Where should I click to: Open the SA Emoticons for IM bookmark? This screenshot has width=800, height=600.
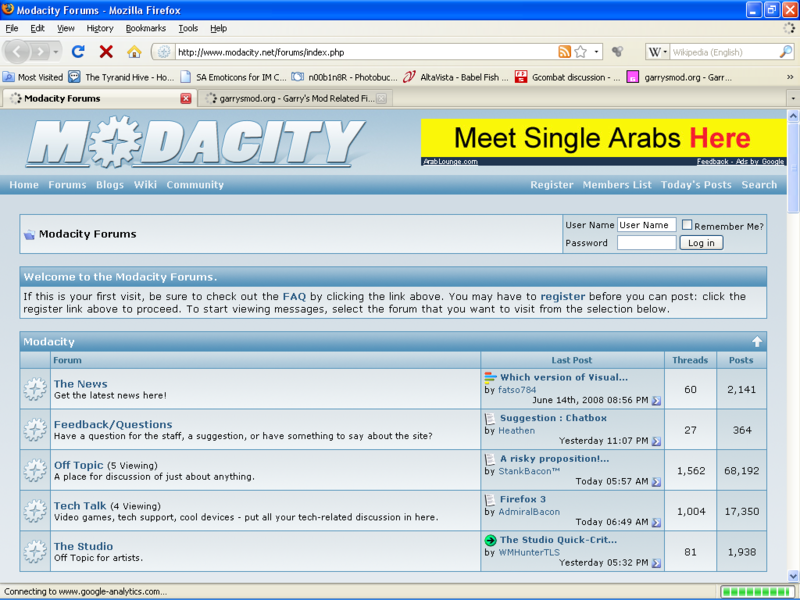234,78
